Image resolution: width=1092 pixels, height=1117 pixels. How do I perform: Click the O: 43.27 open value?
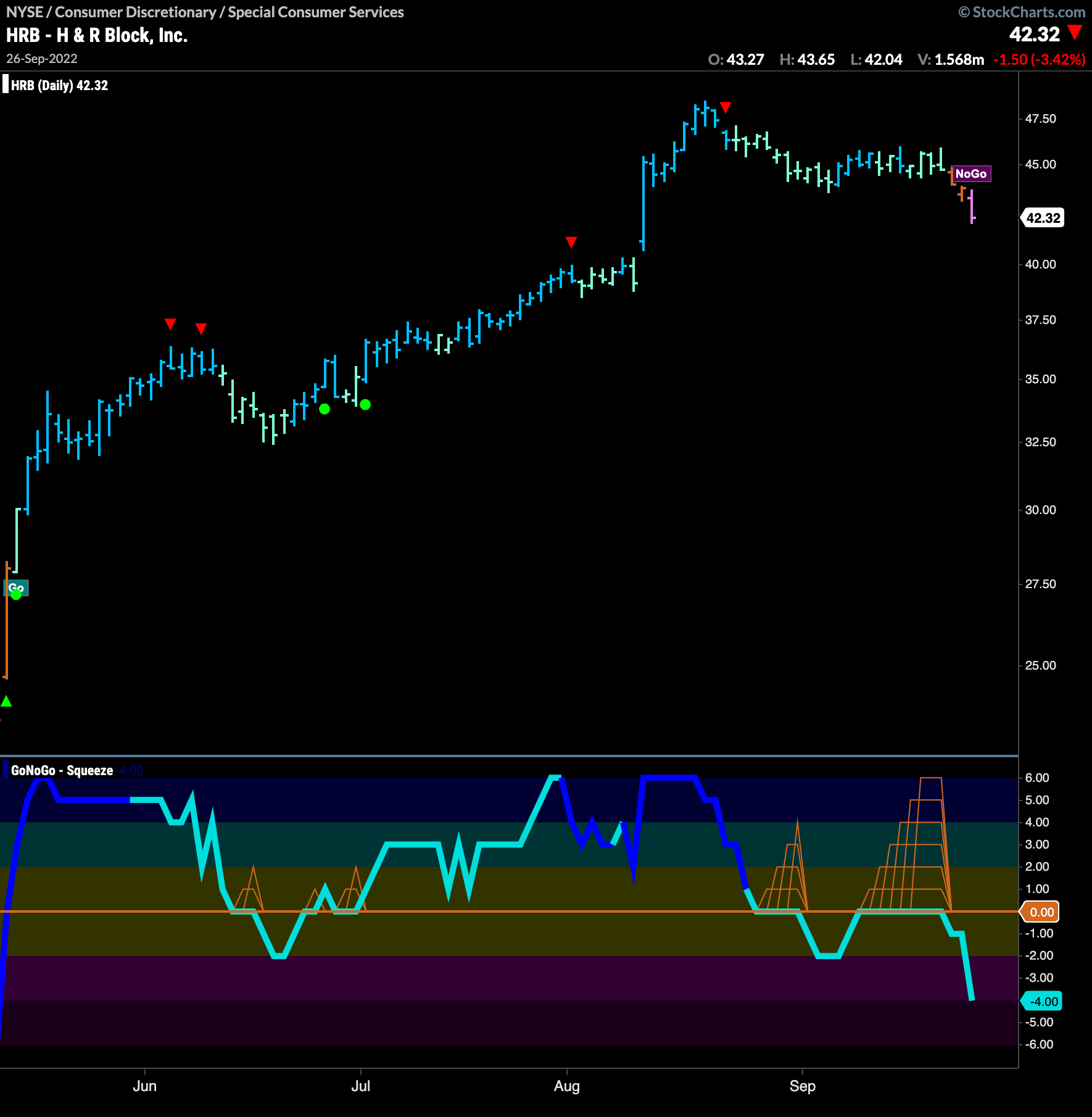(x=736, y=60)
